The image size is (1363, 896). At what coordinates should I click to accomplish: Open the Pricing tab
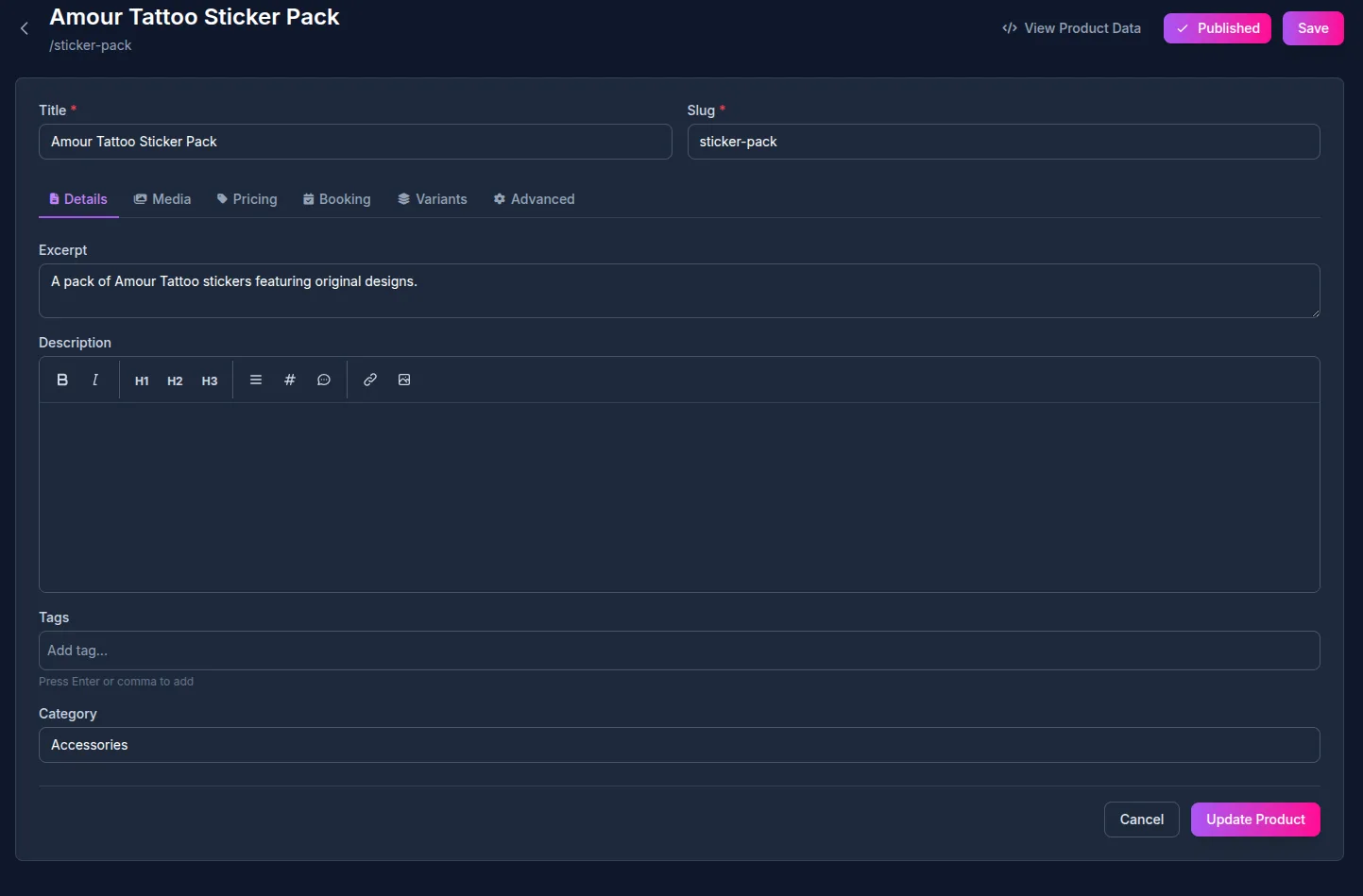(247, 199)
